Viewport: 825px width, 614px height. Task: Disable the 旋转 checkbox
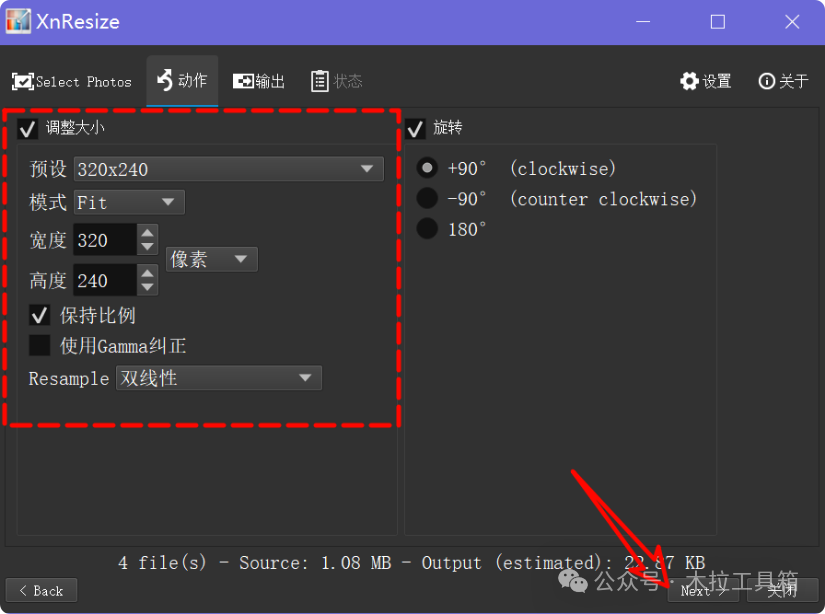(x=415, y=129)
